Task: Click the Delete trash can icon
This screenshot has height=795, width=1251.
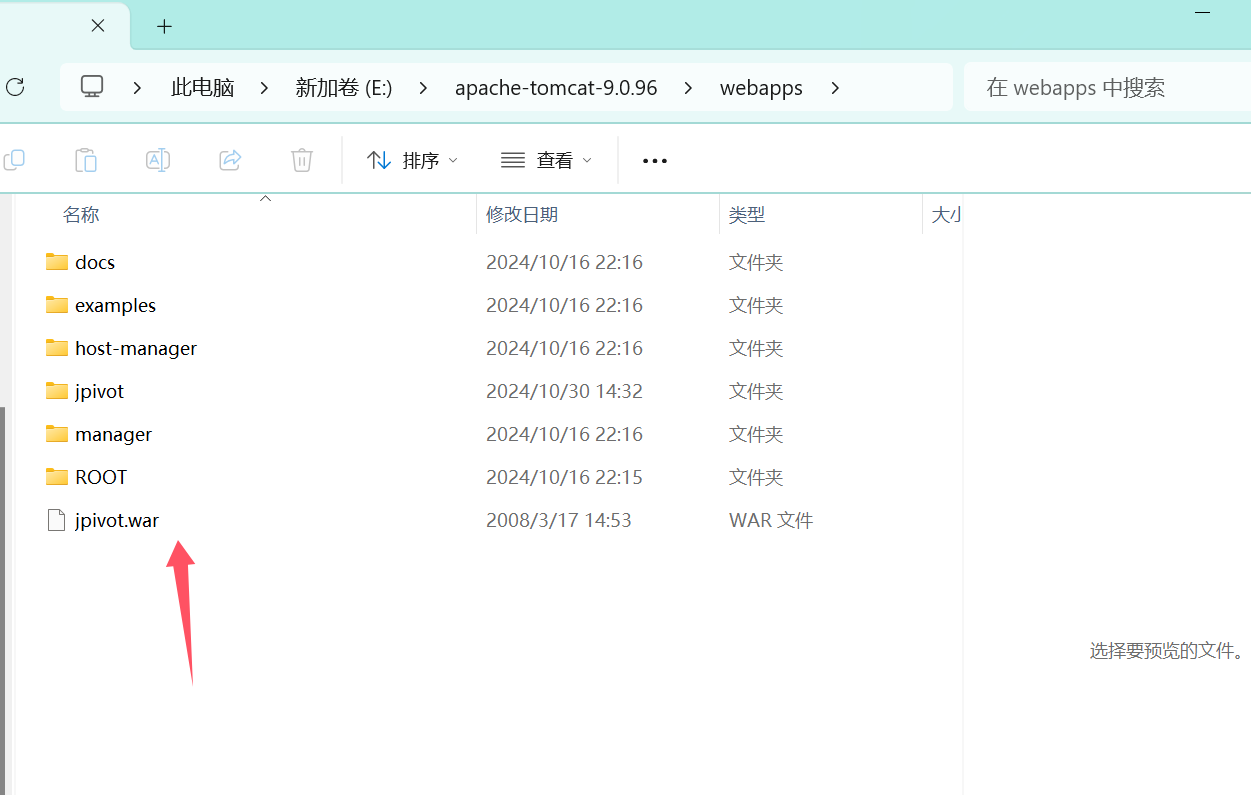Action: [302, 160]
